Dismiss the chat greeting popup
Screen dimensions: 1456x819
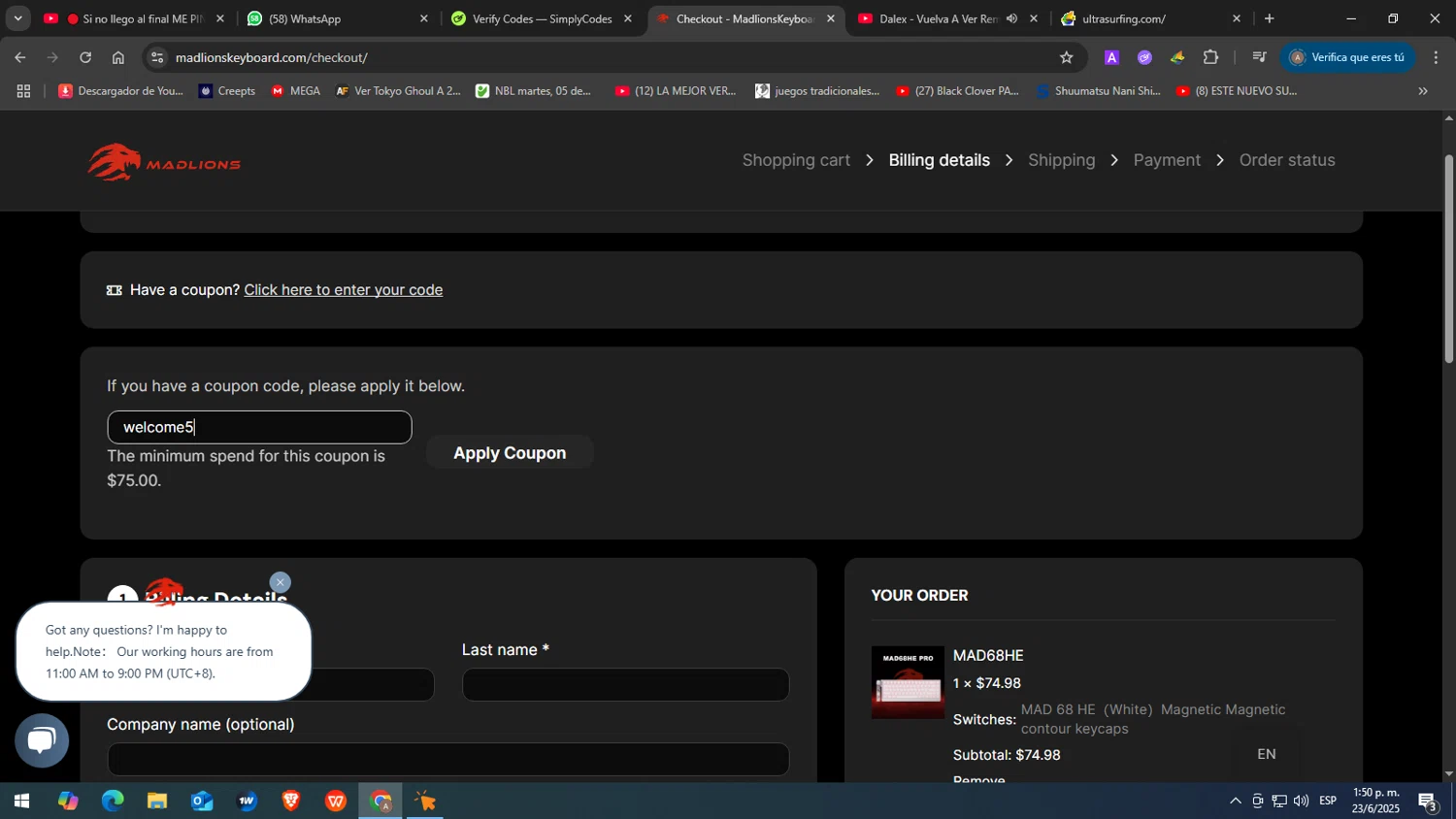click(281, 582)
